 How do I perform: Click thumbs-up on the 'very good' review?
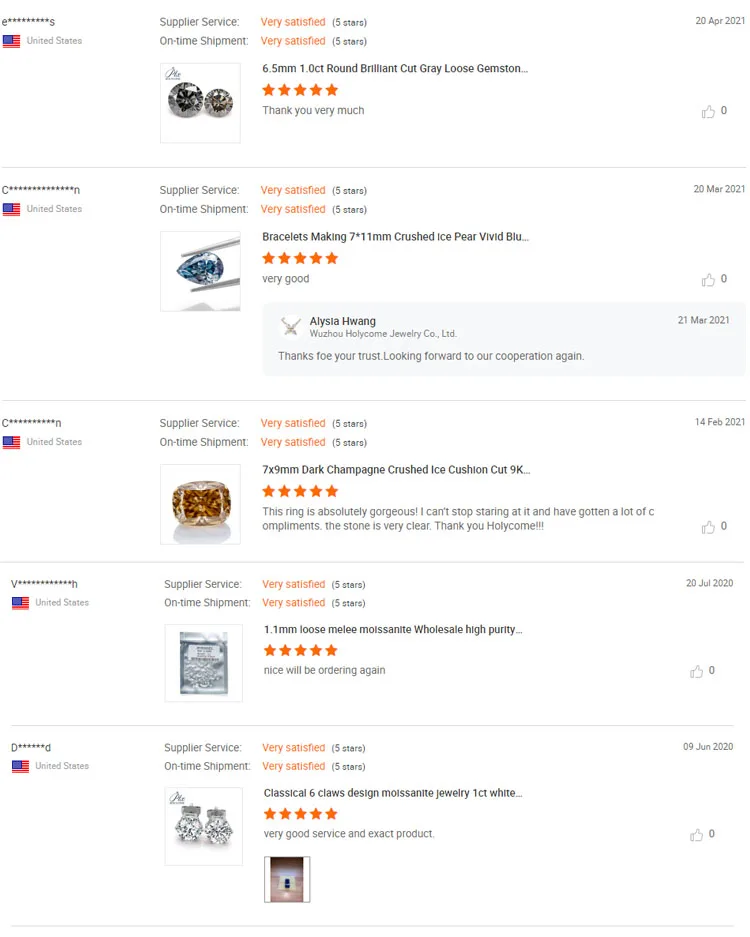[x=709, y=280]
